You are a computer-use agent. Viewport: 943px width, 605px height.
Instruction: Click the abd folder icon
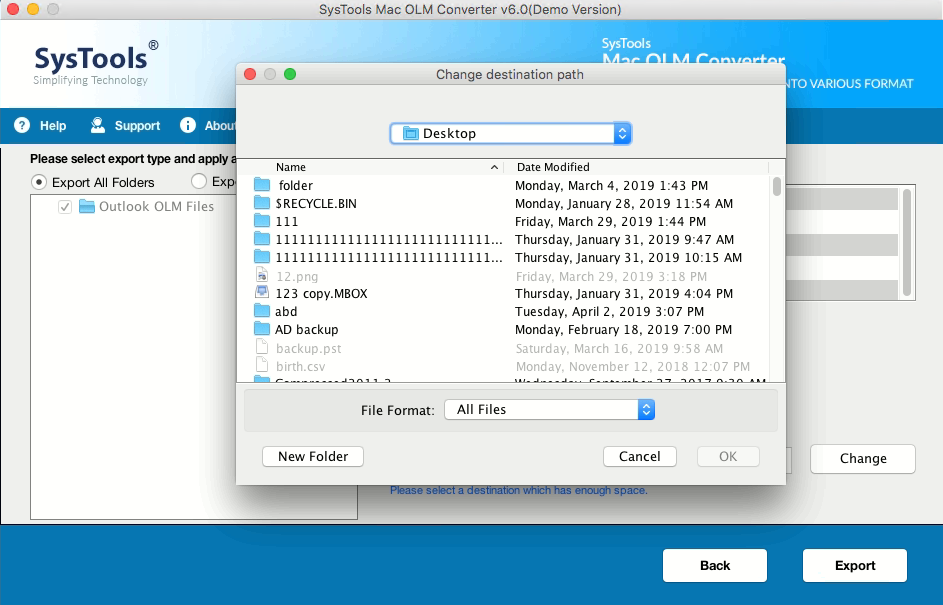[x=262, y=310]
